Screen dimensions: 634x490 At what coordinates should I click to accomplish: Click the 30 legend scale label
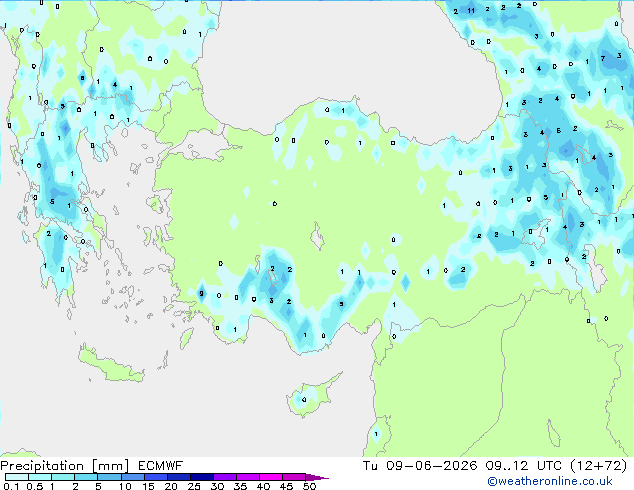pos(217,486)
